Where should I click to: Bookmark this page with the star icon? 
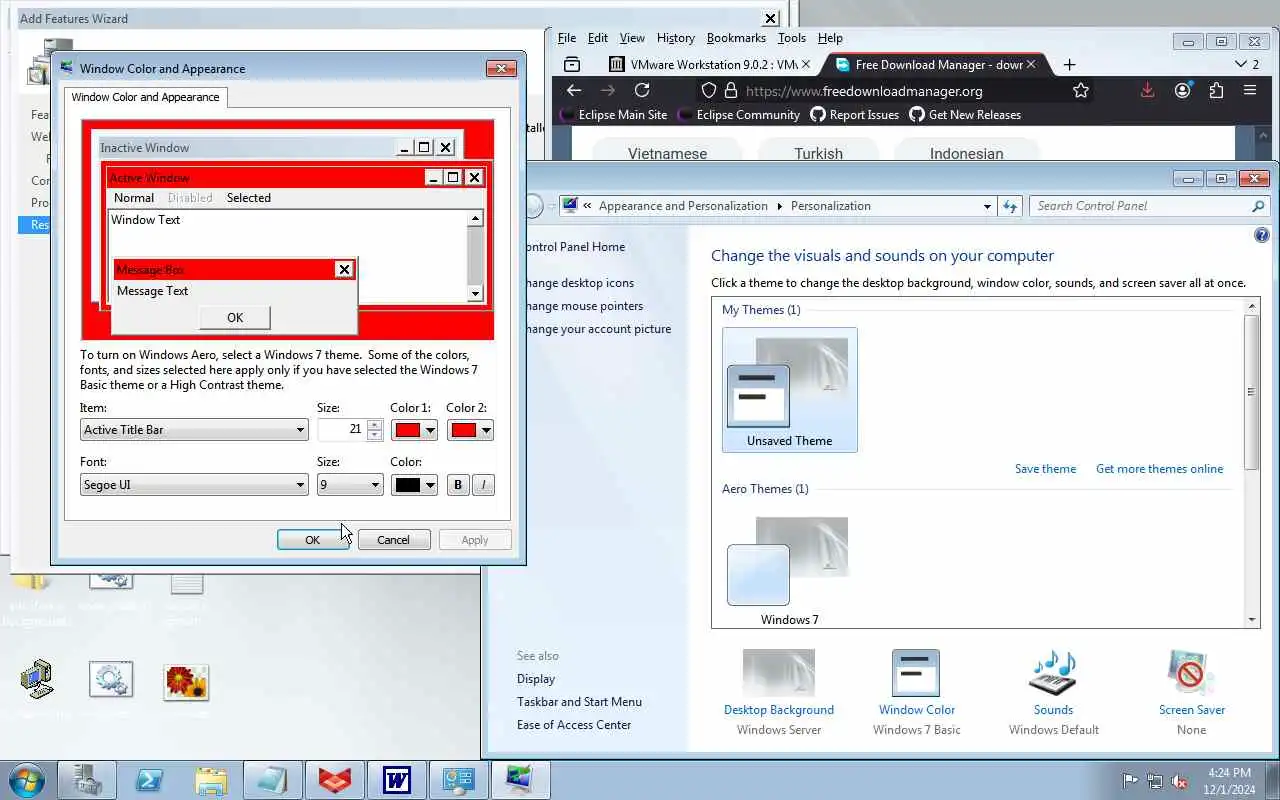point(1081,90)
